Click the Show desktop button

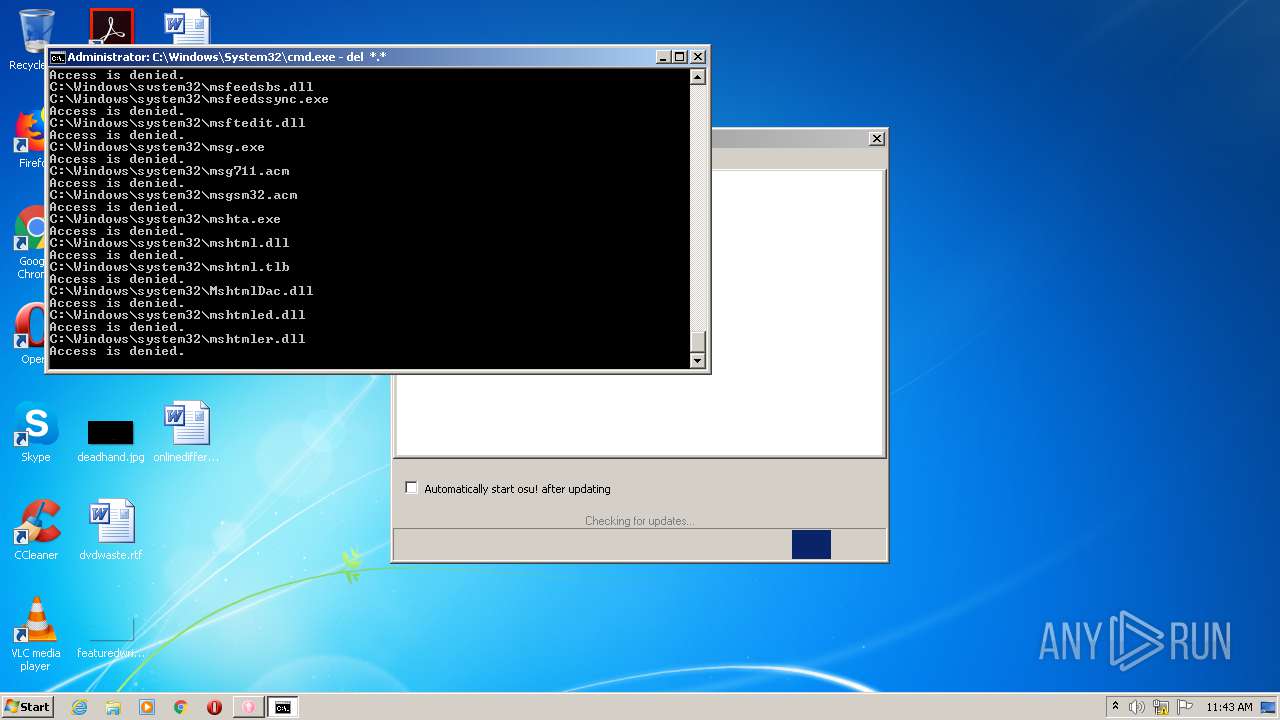click(x=1270, y=707)
